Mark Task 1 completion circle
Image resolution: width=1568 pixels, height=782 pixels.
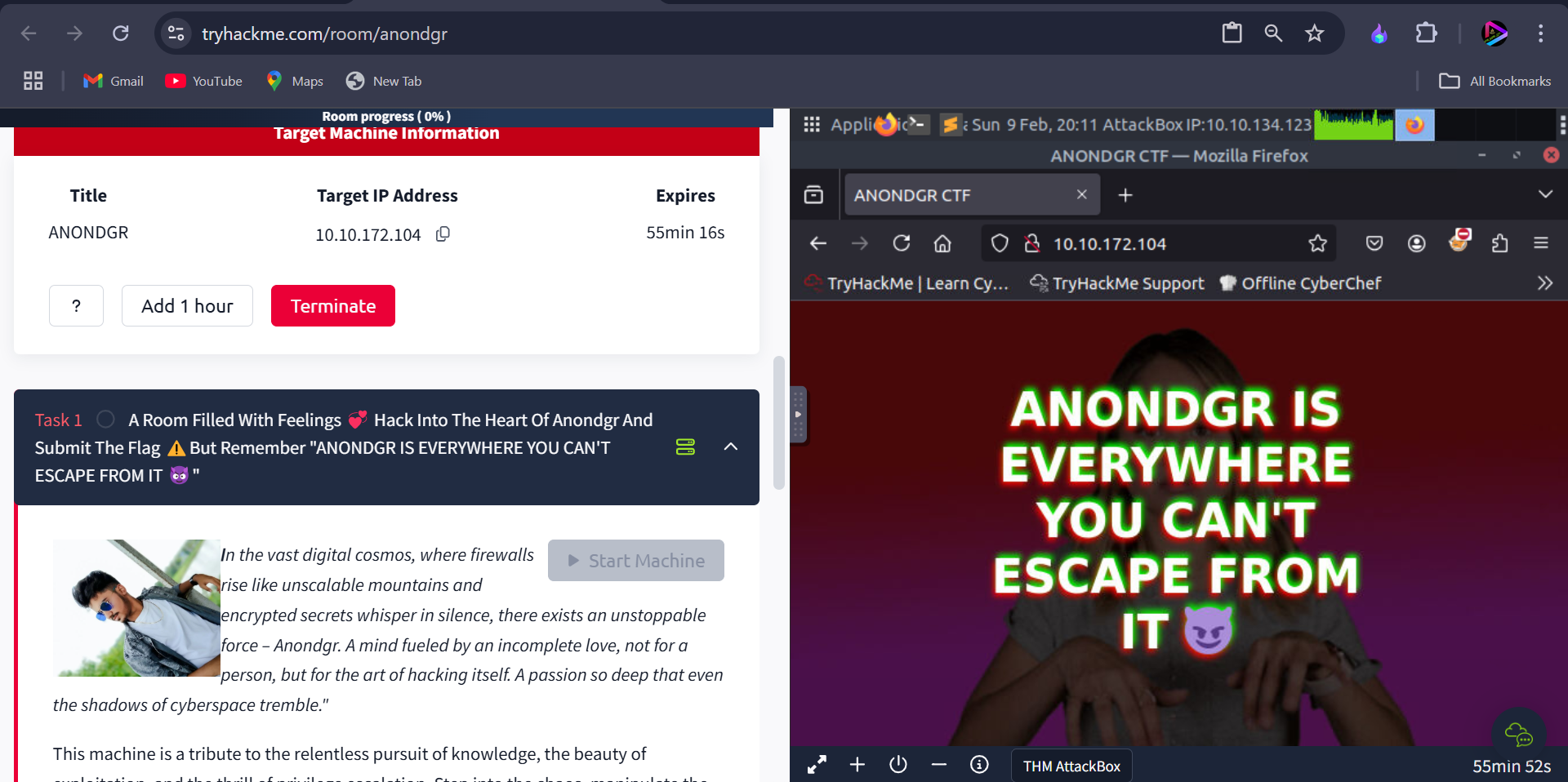pyautogui.click(x=105, y=420)
